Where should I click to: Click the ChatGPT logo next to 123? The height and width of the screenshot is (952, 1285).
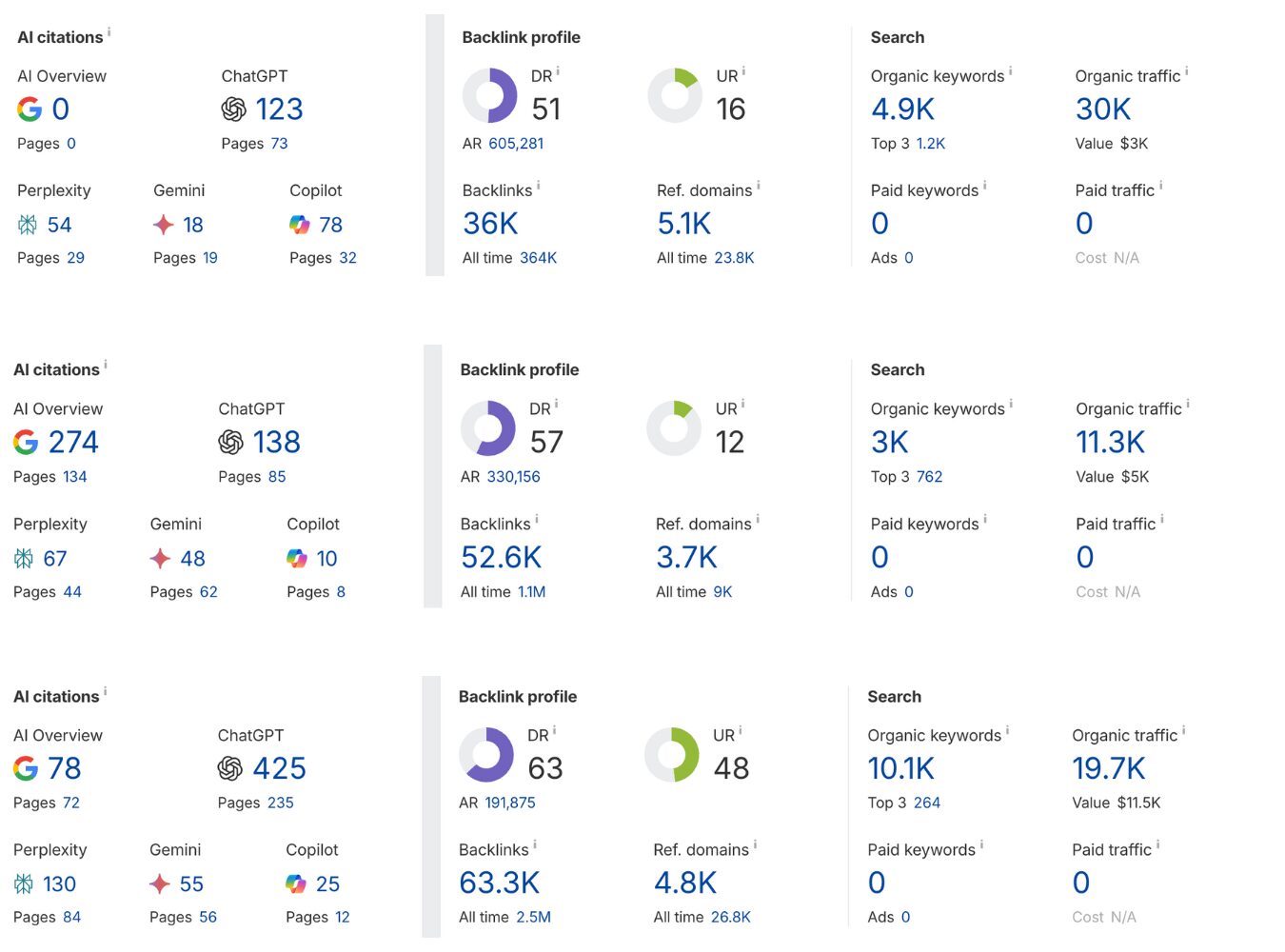click(x=233, y=109)
